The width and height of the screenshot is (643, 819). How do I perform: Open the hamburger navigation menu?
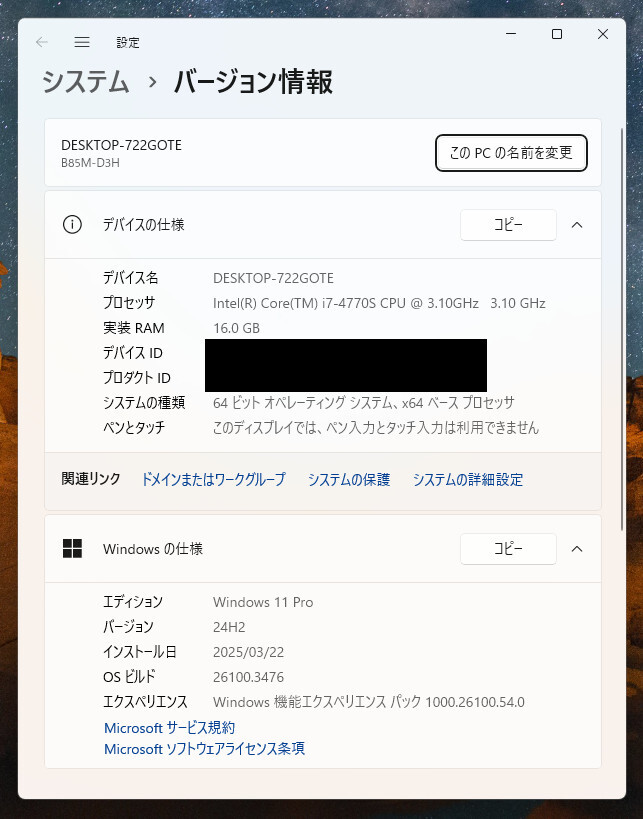click(x=82, y=42)
